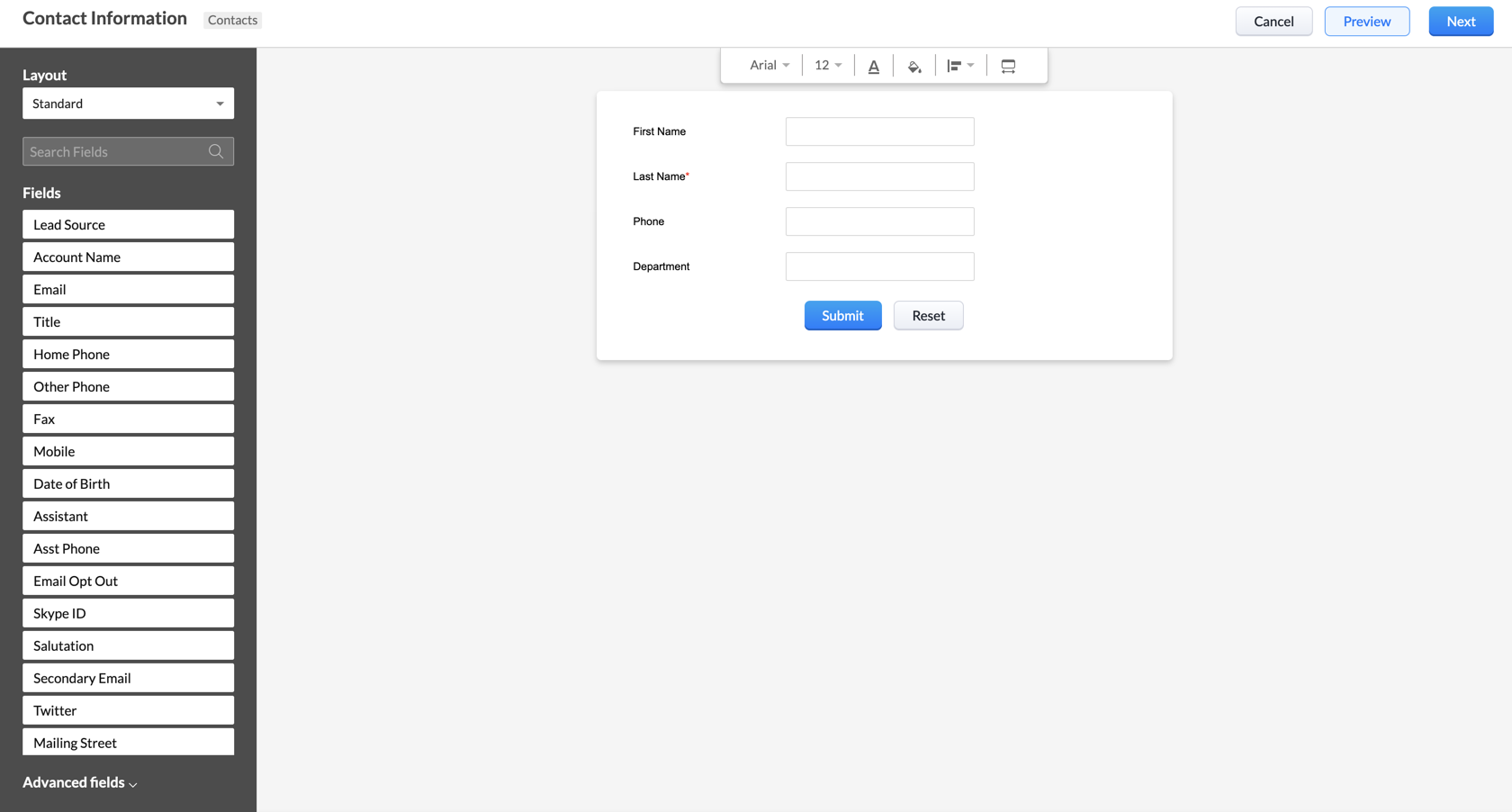
Task: Click the Submit button on the form
Action: [842, 315]
